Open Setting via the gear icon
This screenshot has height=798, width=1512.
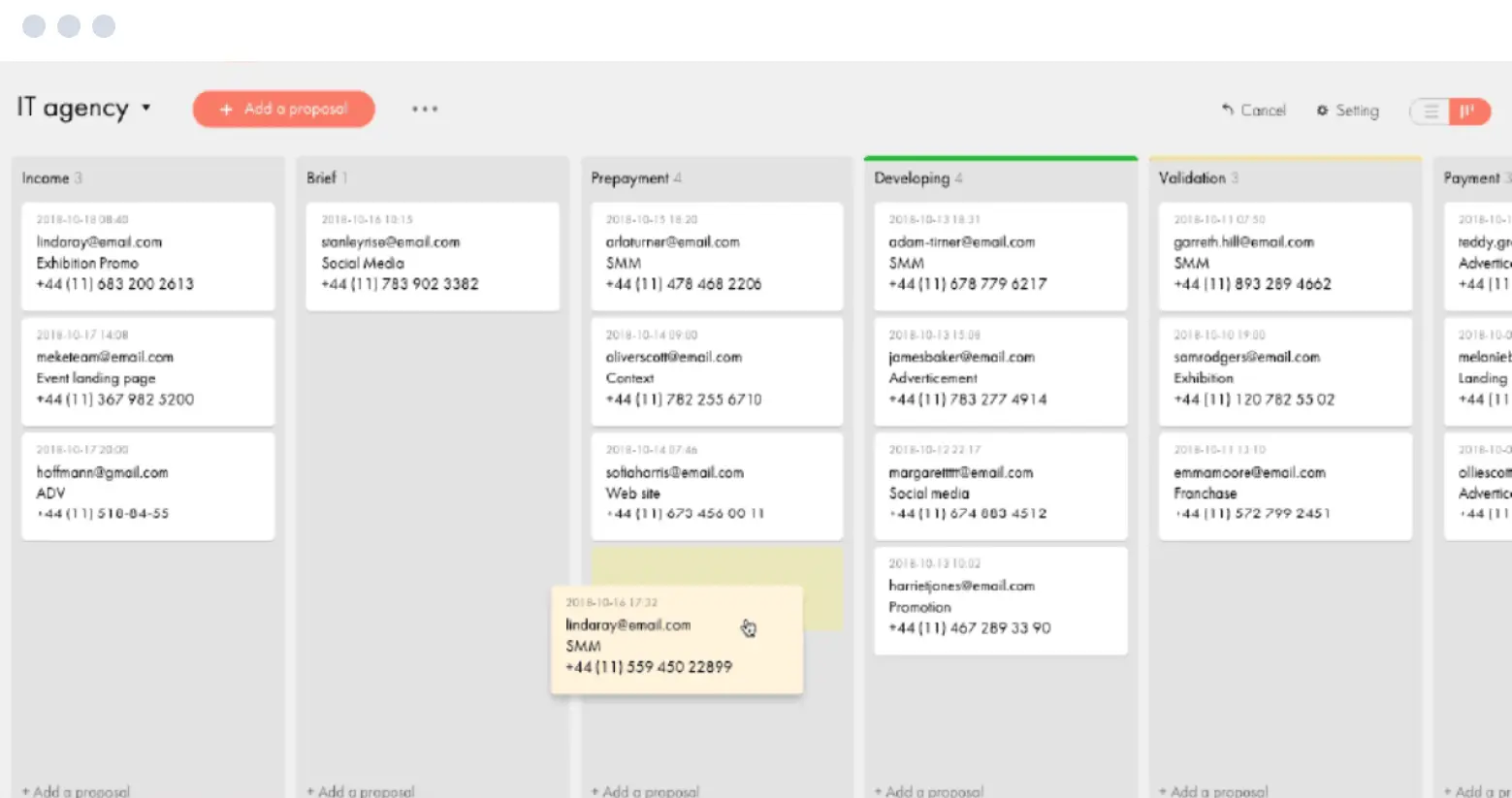(1322, 111)
